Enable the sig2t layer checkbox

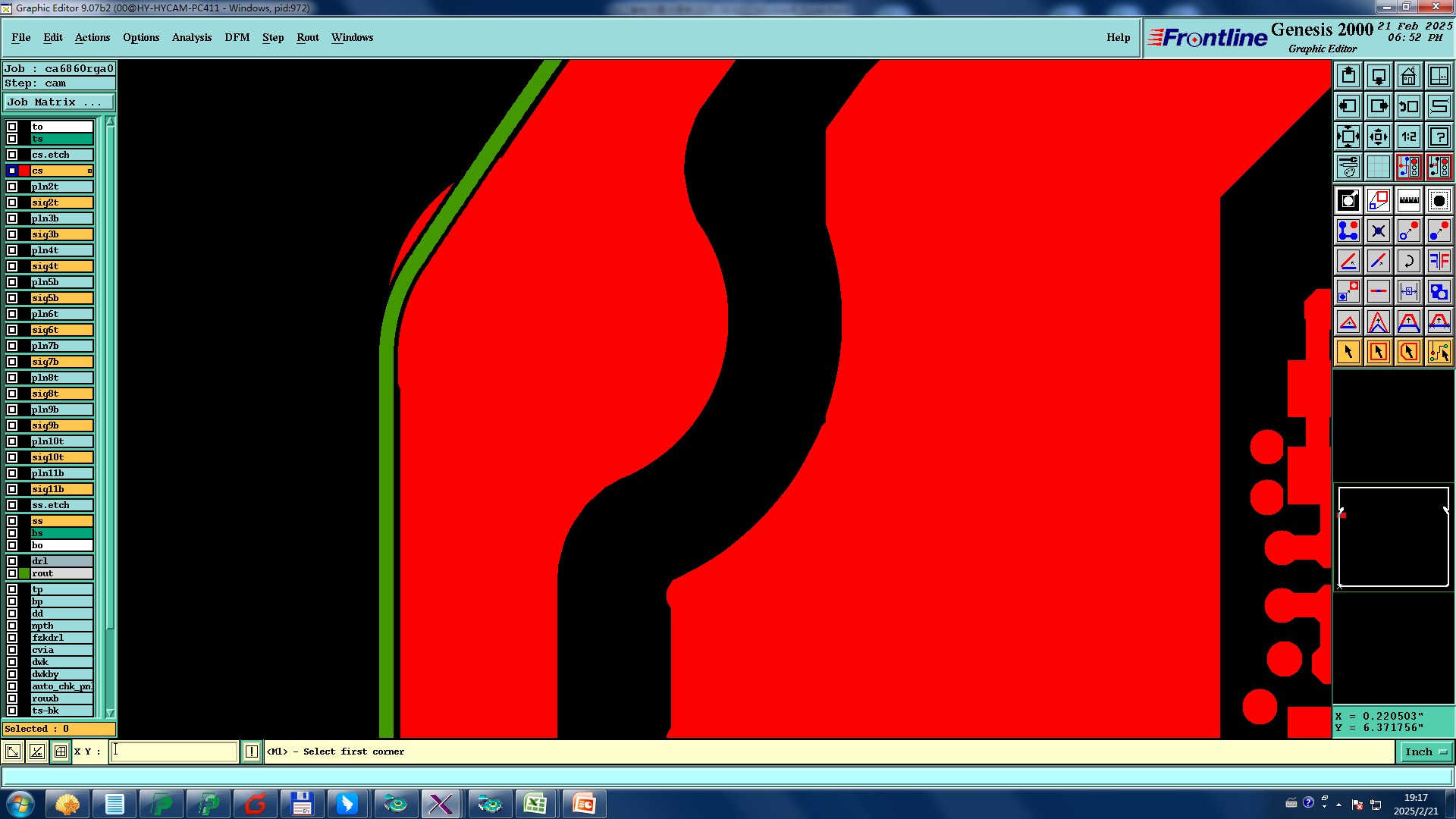coord(12,202)
